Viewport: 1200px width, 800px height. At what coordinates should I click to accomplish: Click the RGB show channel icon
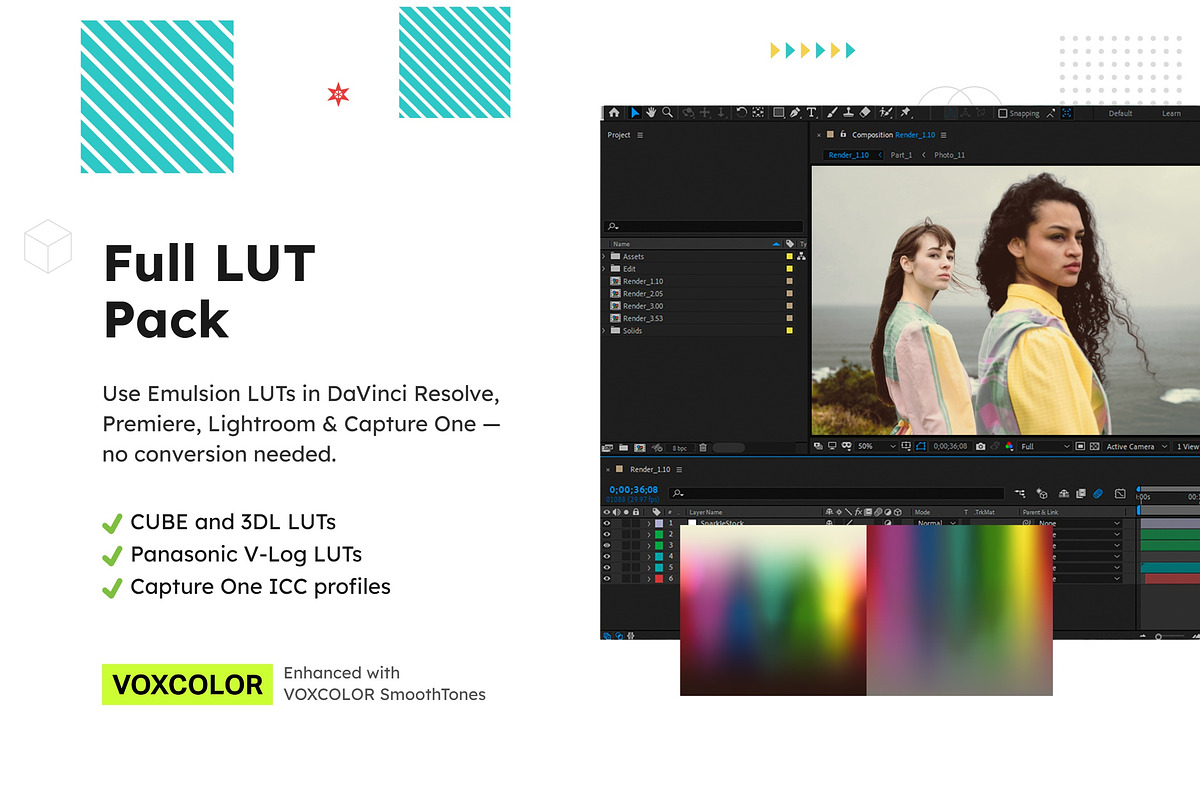click(1009, 447)
